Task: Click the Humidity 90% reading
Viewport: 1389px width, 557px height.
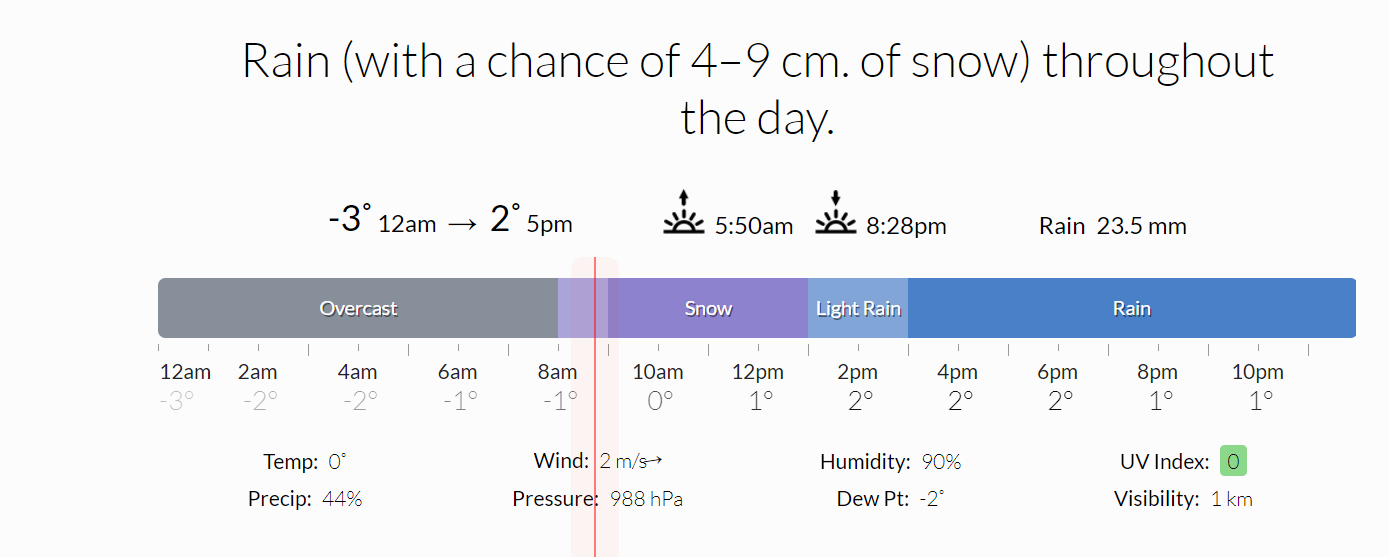Action: pos(890,462)
